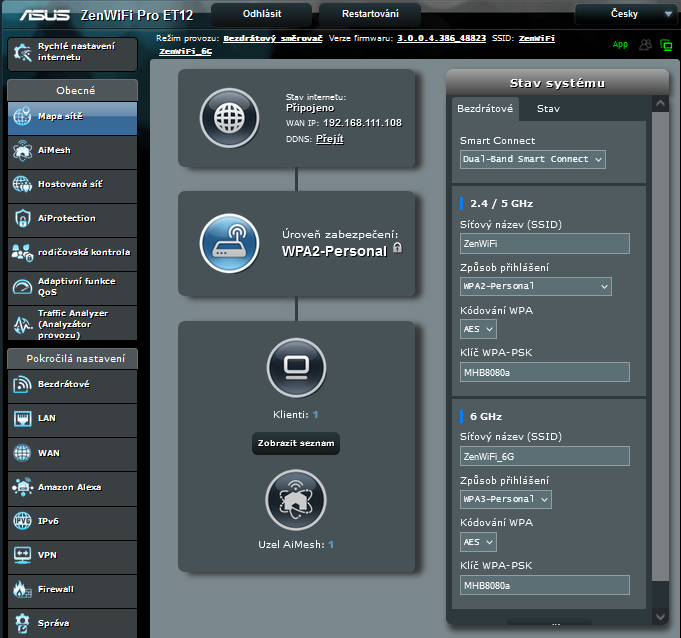Open the 6 GHz WPA3-Personal dropdown

(505, 499)
